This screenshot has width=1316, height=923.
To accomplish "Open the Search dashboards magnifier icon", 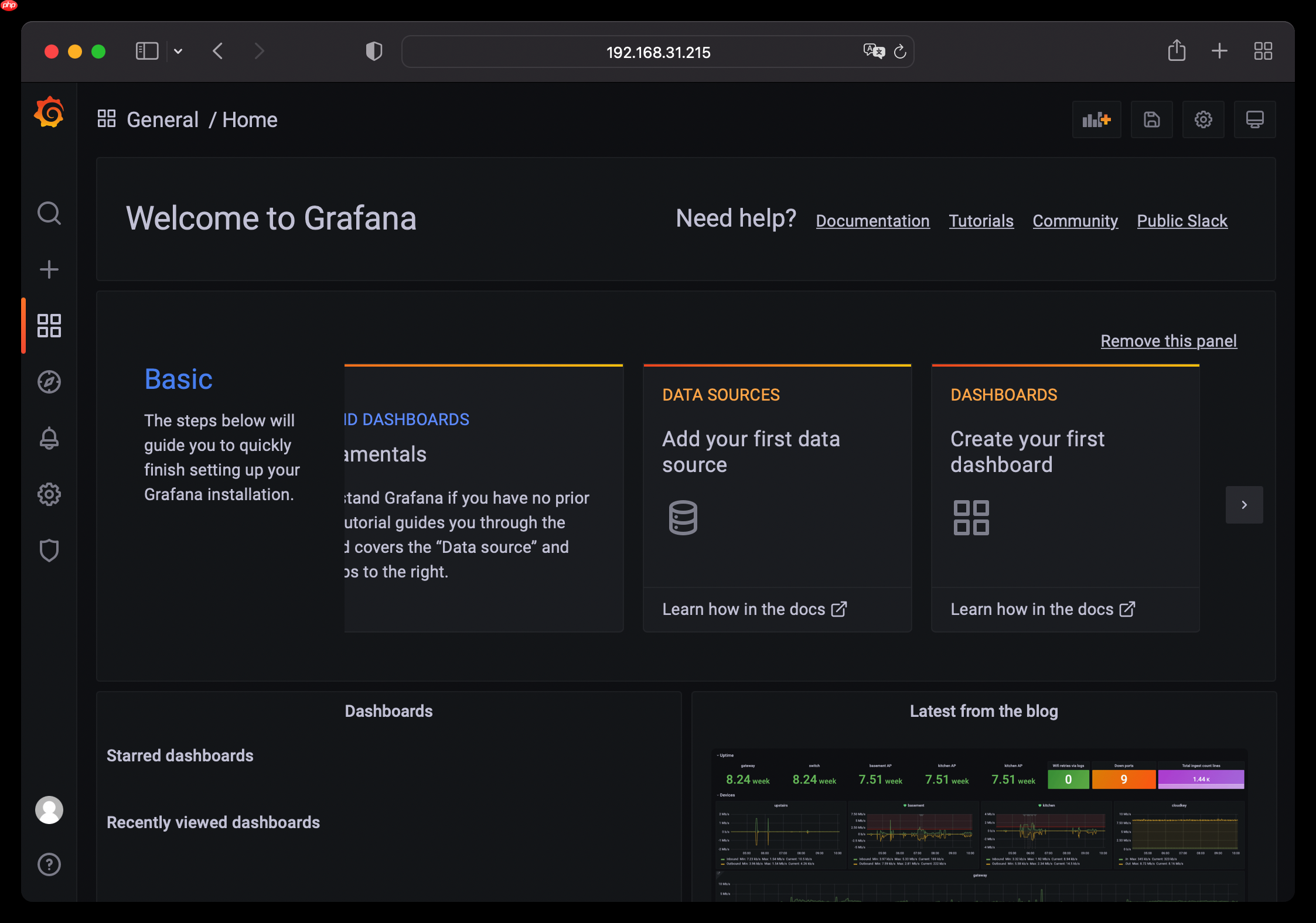I will [x=49, y=213].
